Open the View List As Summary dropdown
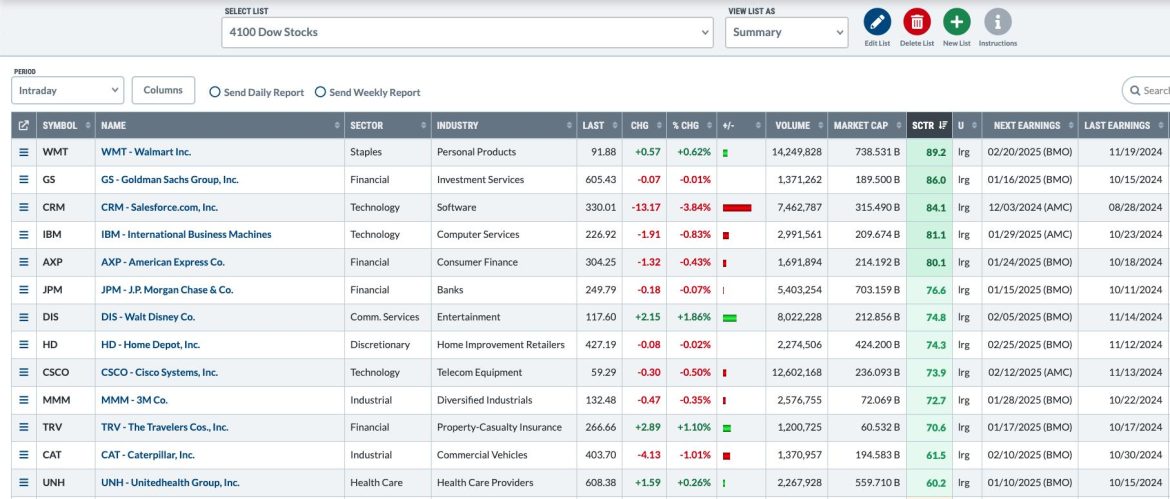This screenshot has height=499, width=1170. coord(786,32)
